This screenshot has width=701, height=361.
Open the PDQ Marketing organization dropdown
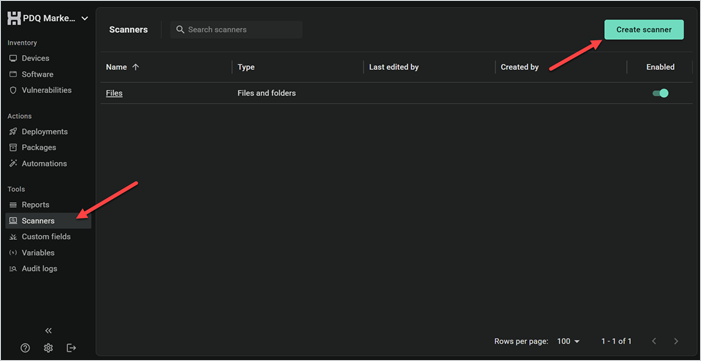48,18
